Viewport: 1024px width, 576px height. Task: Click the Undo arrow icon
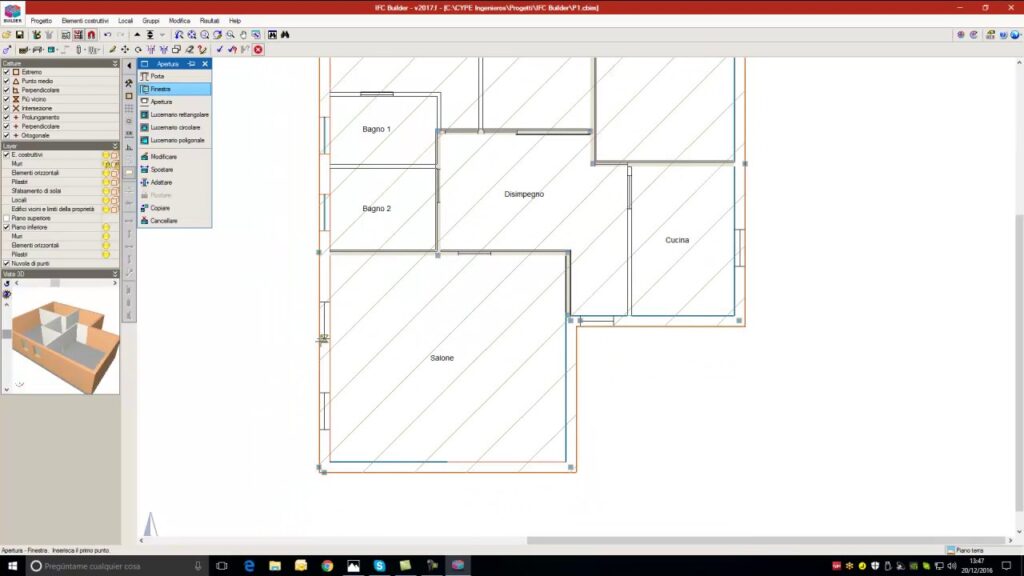click(x=107, y=35)
